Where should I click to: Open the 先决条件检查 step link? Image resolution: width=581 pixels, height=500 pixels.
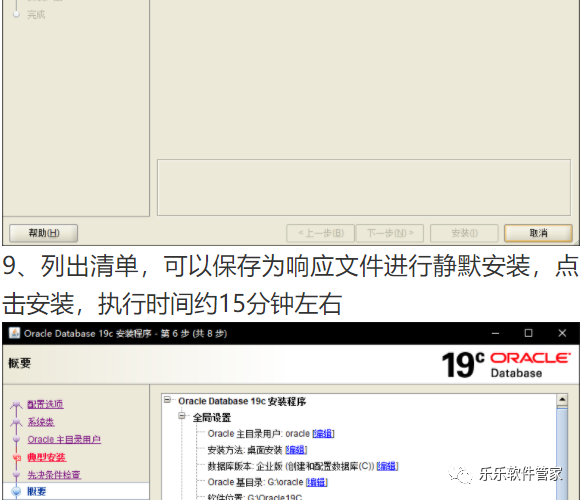(x=54, y=475)
